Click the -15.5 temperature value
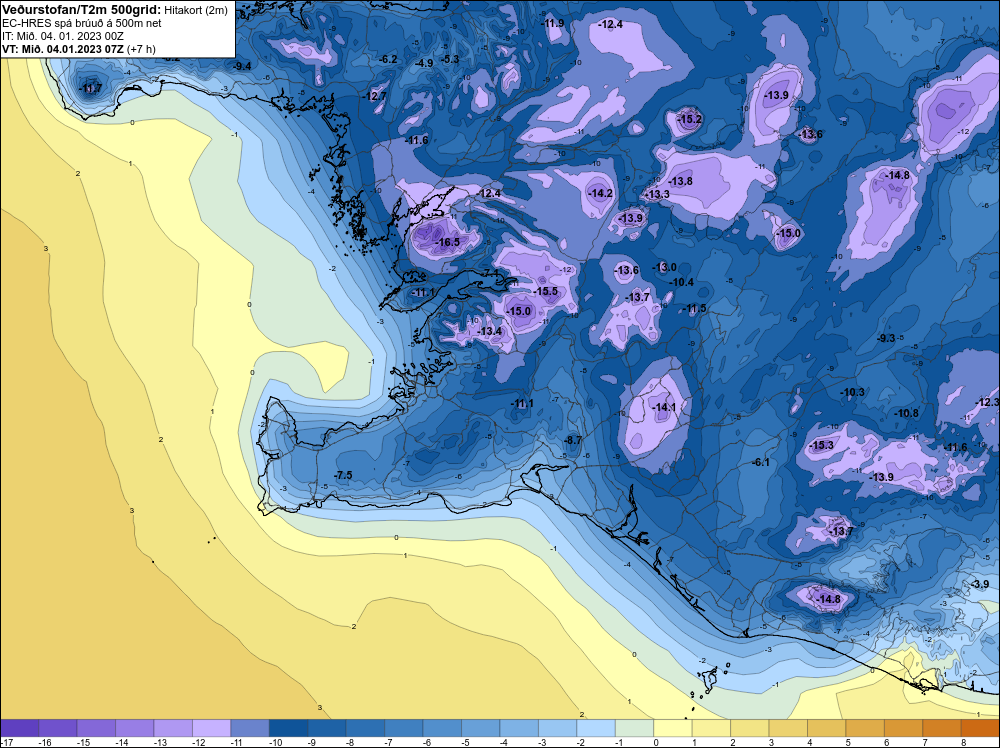The image size is (1000, 748). point(546,291)
